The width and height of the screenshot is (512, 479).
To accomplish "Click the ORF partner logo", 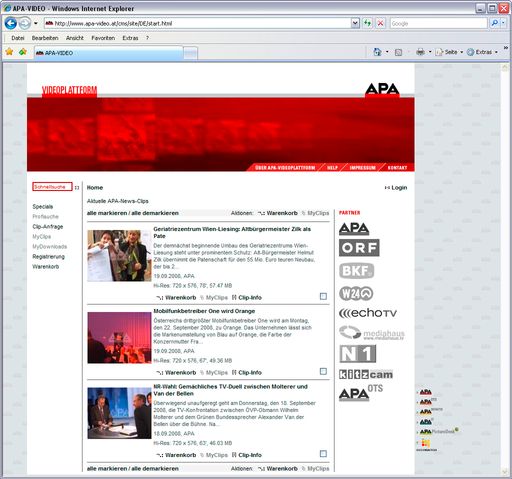I will click(359, 248).
